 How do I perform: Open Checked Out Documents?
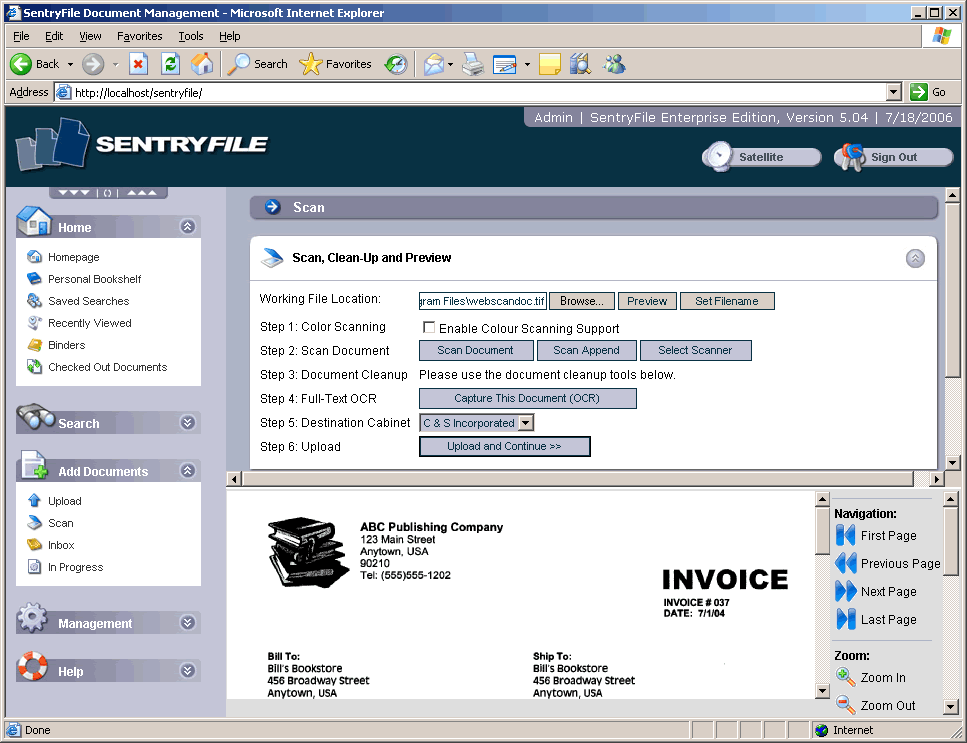[107, 367]
